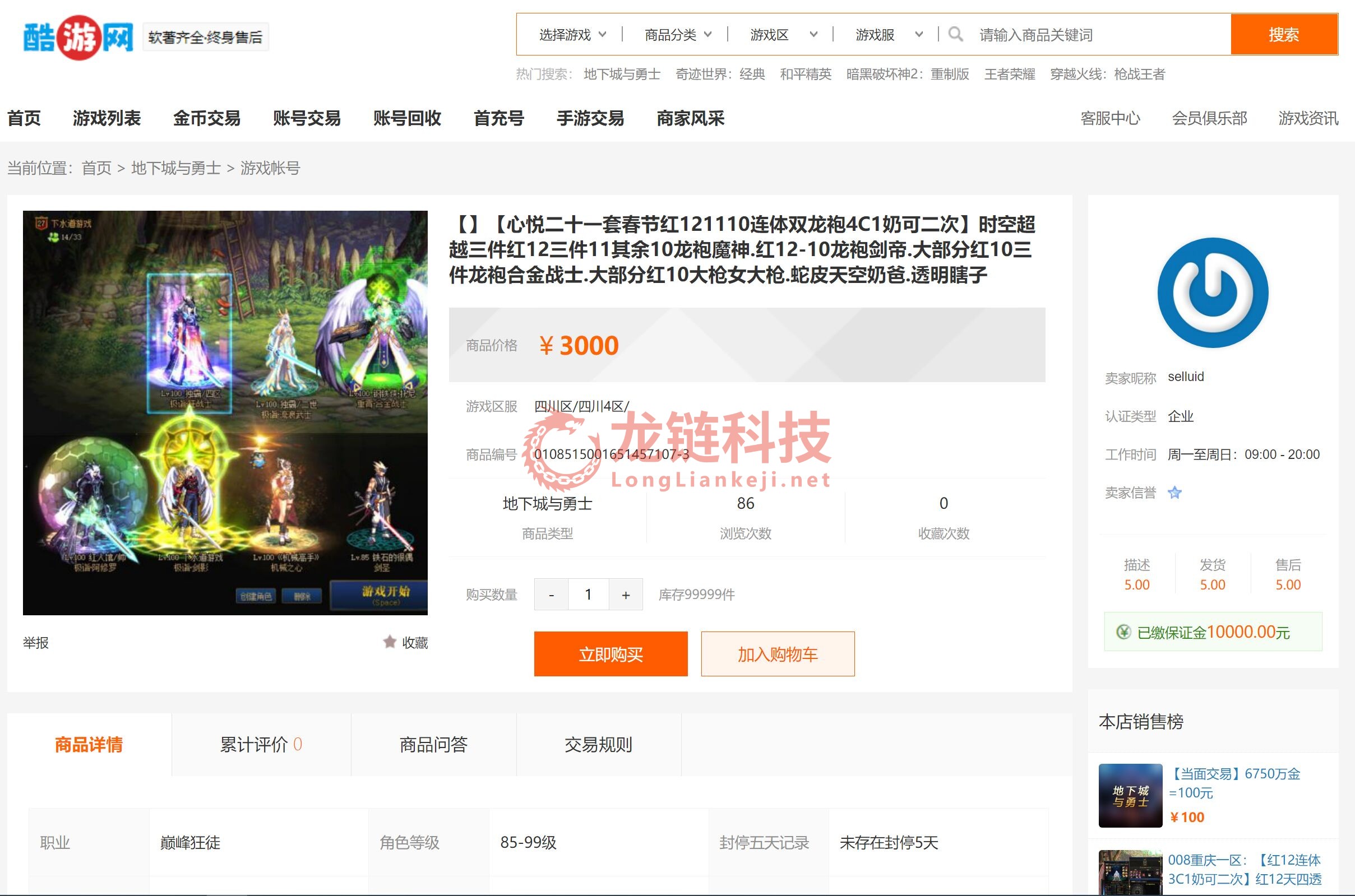
Task: Open 账号交易 navigation item
Action: tap(307, 118)
